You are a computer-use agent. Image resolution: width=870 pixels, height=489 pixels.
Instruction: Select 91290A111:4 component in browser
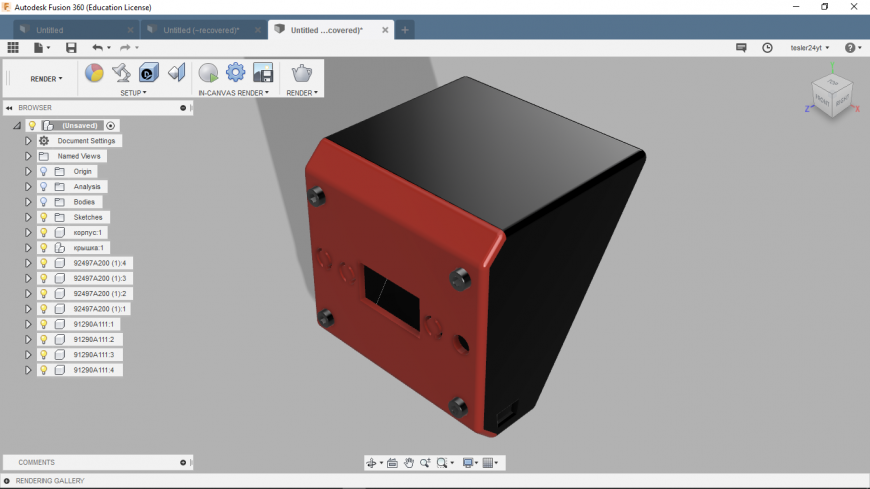(x=93, y=370)
